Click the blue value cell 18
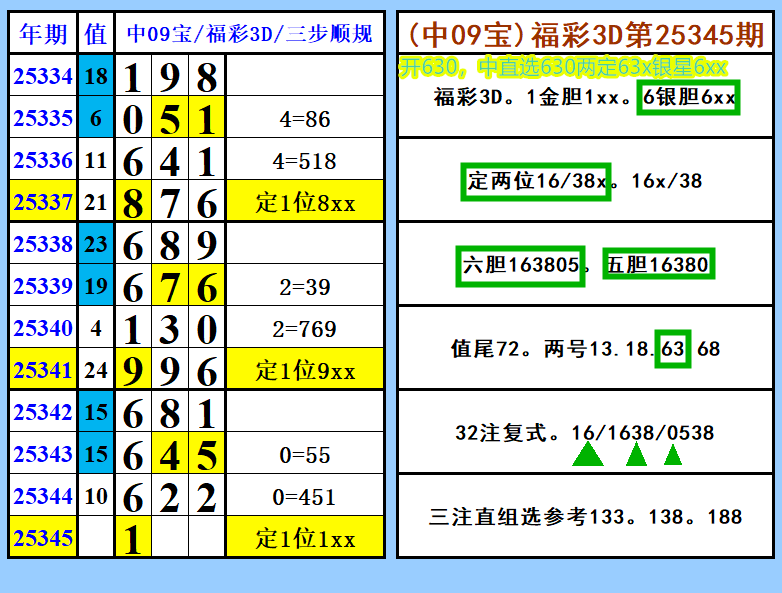782x593 pixels. click(x=96, y=75)
